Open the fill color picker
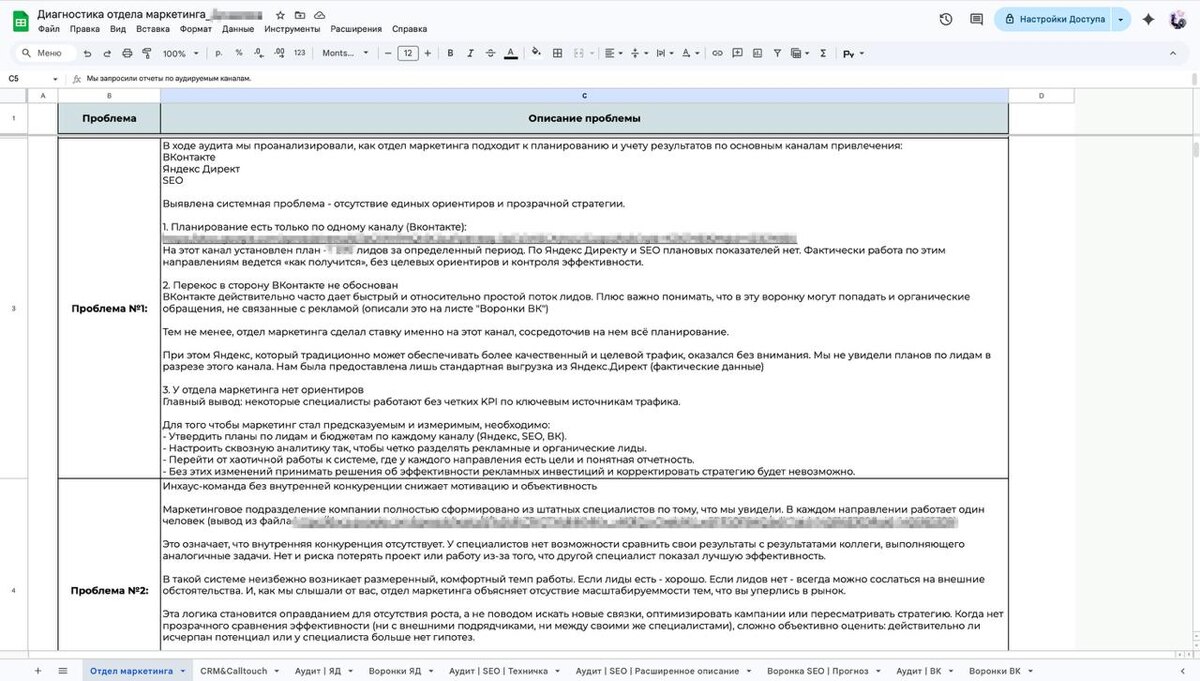The image size is (1200, 681). click(536, 53)
